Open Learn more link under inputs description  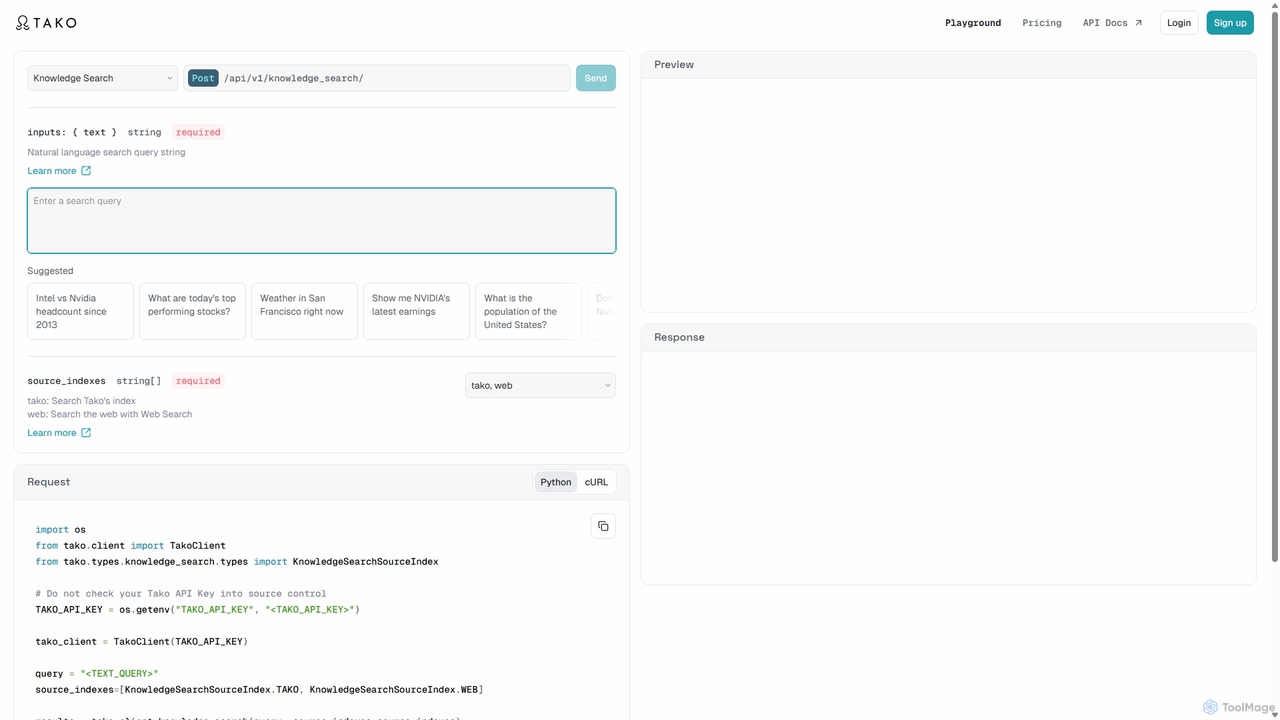pos(59,171)
